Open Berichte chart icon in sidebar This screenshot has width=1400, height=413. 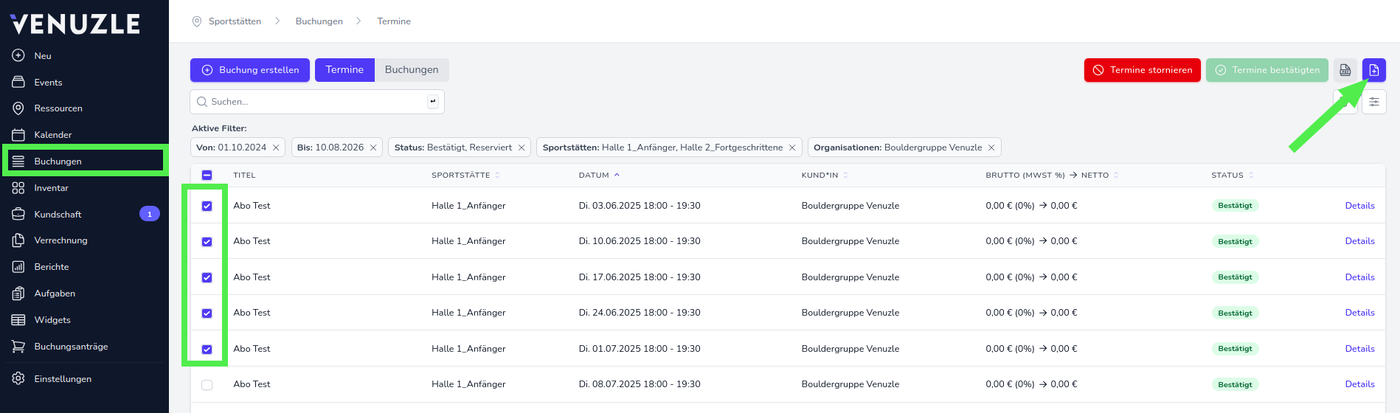18,267
